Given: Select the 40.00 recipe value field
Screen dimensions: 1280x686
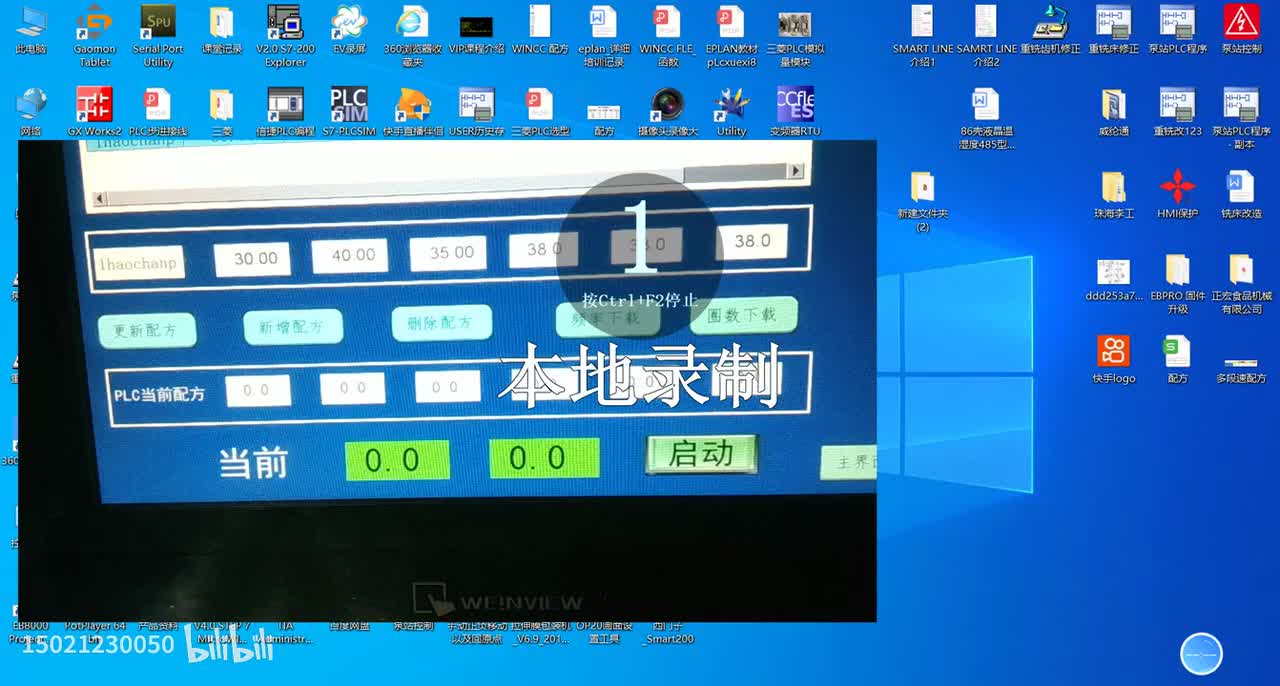Looking at the screenshot, I should [349, 256].
